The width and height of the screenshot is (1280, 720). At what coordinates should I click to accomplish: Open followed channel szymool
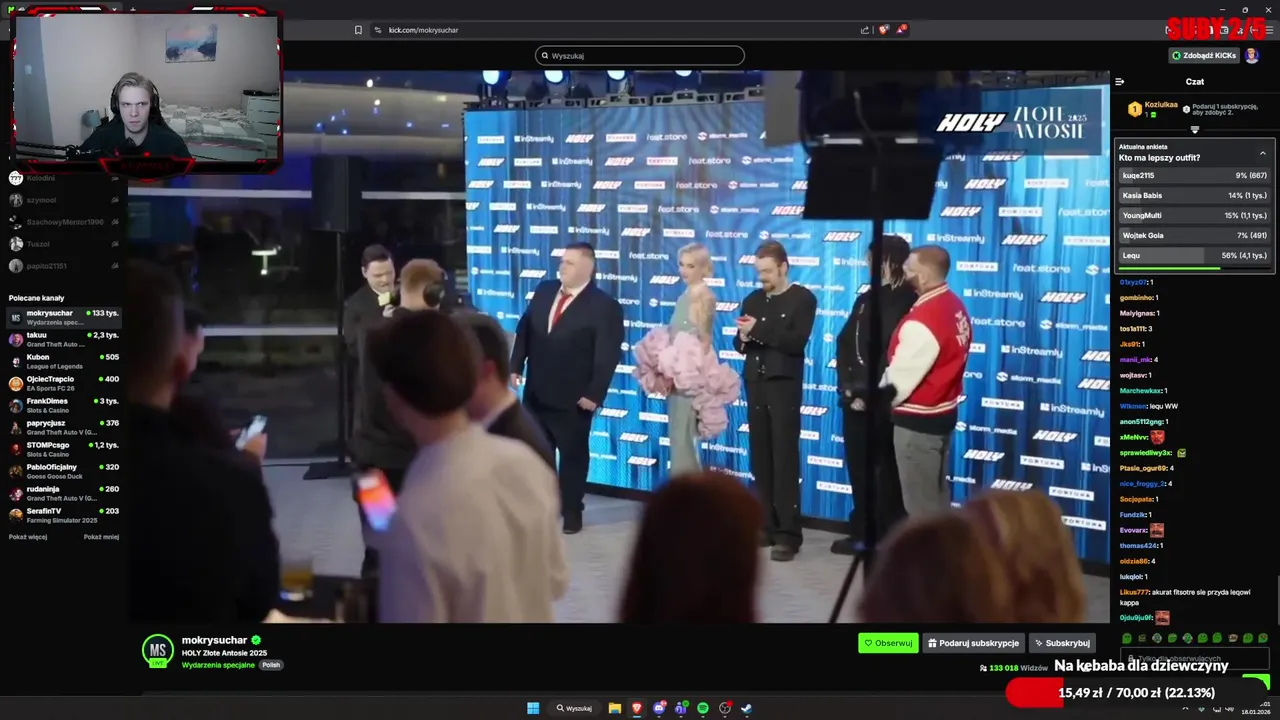64,200
